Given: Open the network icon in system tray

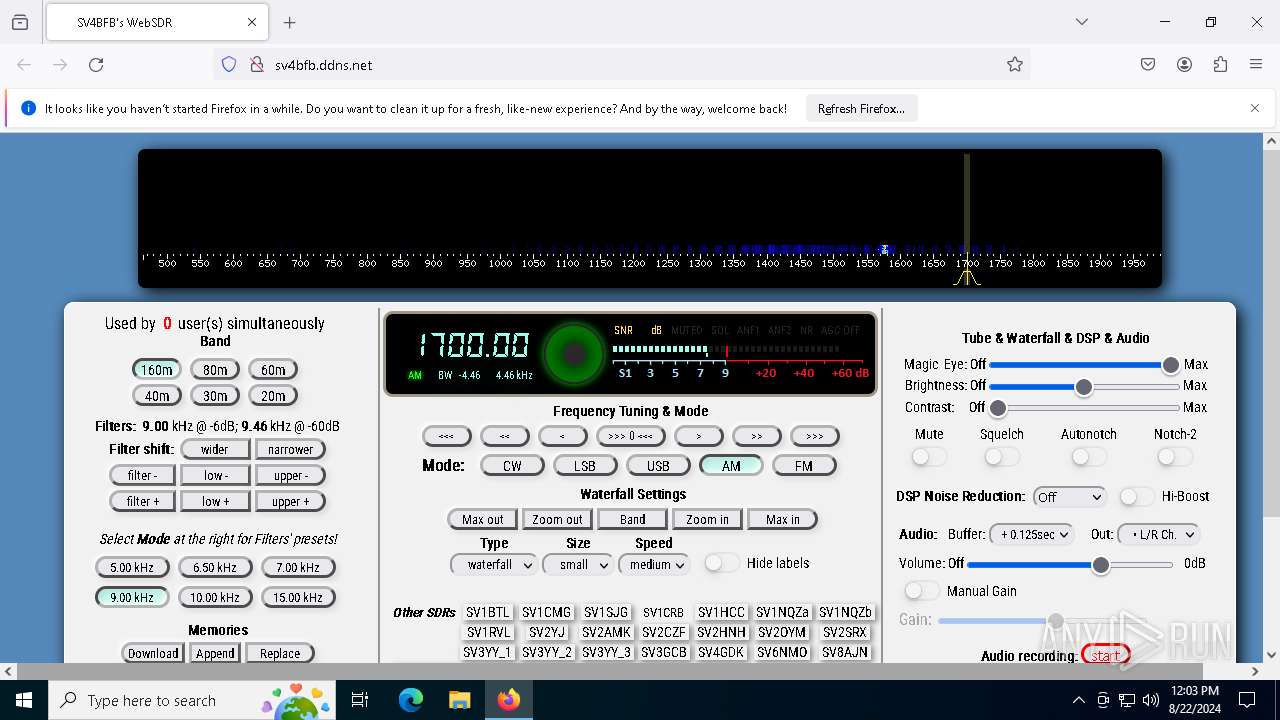Looking at the screenshot, I should 1127,700.
